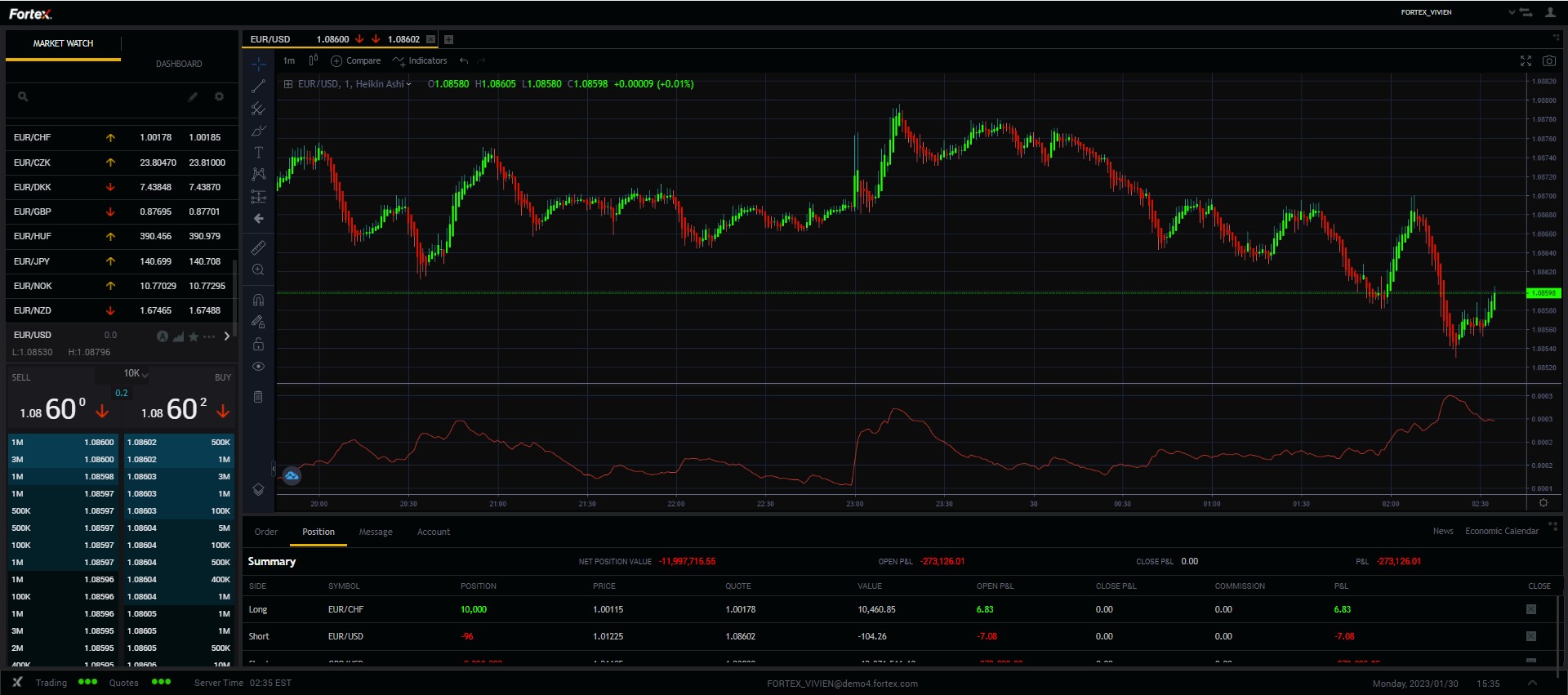Select the EUR/GBP row in market watch
The image size is (1568, 695).
pyautogui.click(x=121, y=212)
